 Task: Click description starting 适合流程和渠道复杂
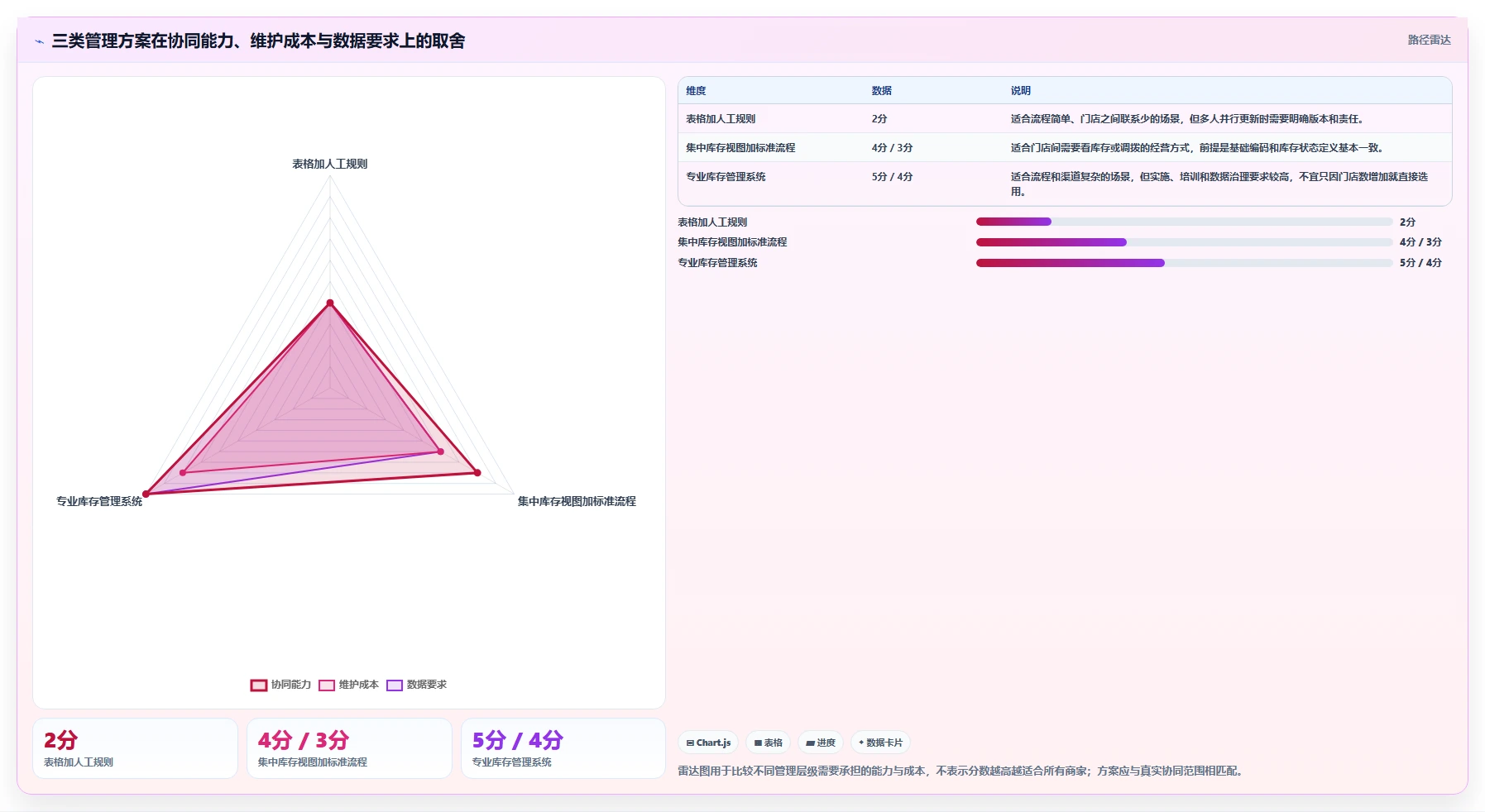click(x=1220, y=184)
